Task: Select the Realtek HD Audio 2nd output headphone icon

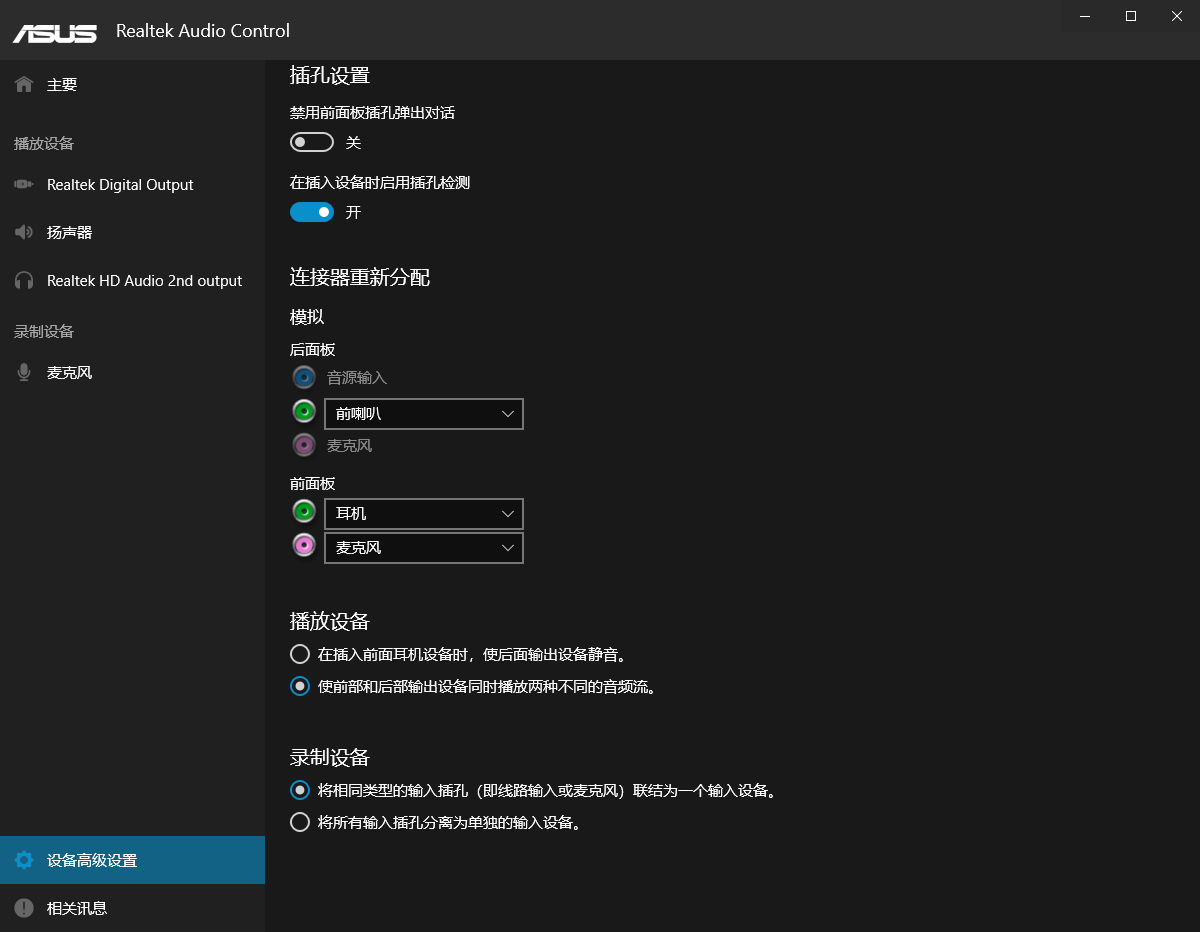Action: click(x=22, y=280)
